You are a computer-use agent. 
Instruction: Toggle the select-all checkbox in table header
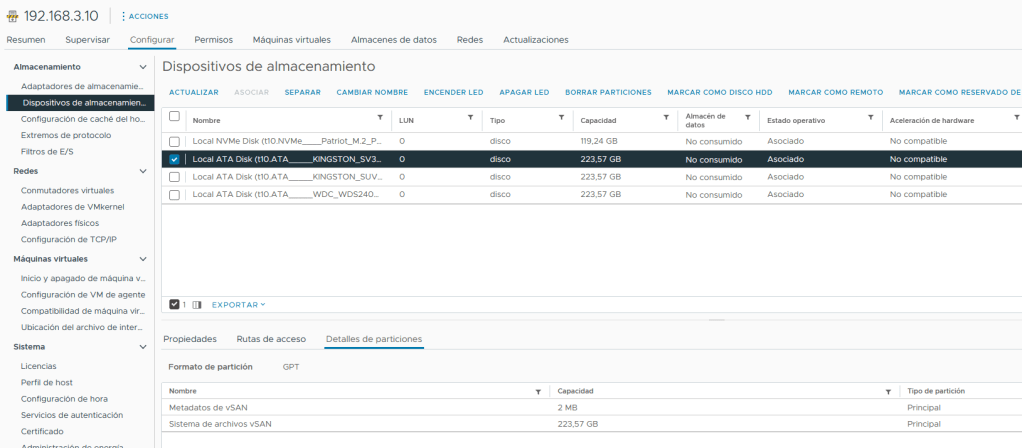175,117
